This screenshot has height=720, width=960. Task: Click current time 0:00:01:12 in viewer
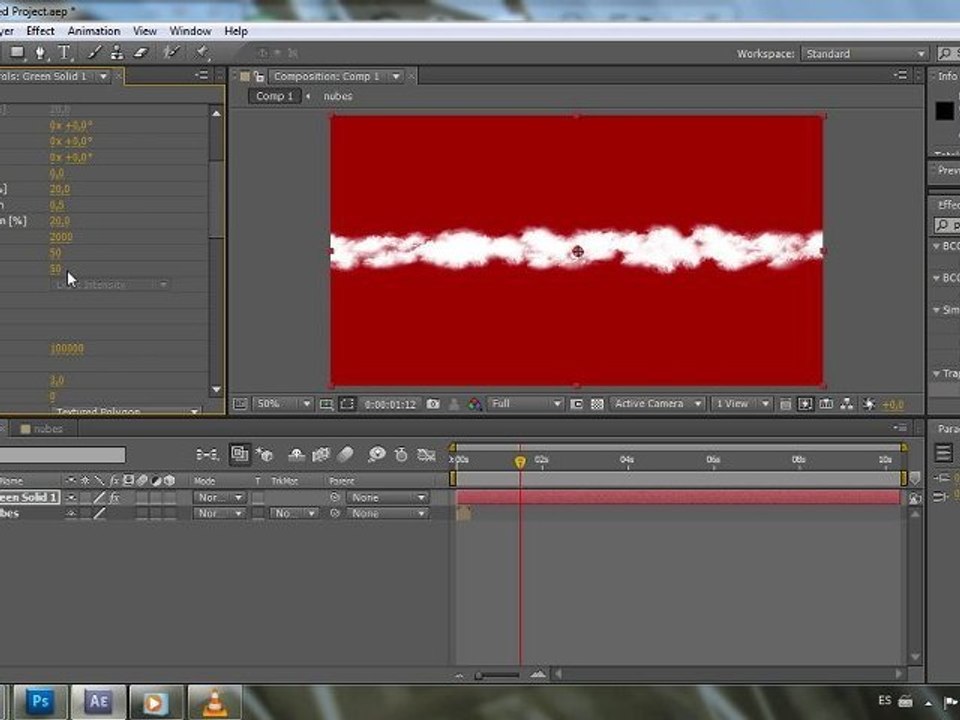(x=390, y=405)
